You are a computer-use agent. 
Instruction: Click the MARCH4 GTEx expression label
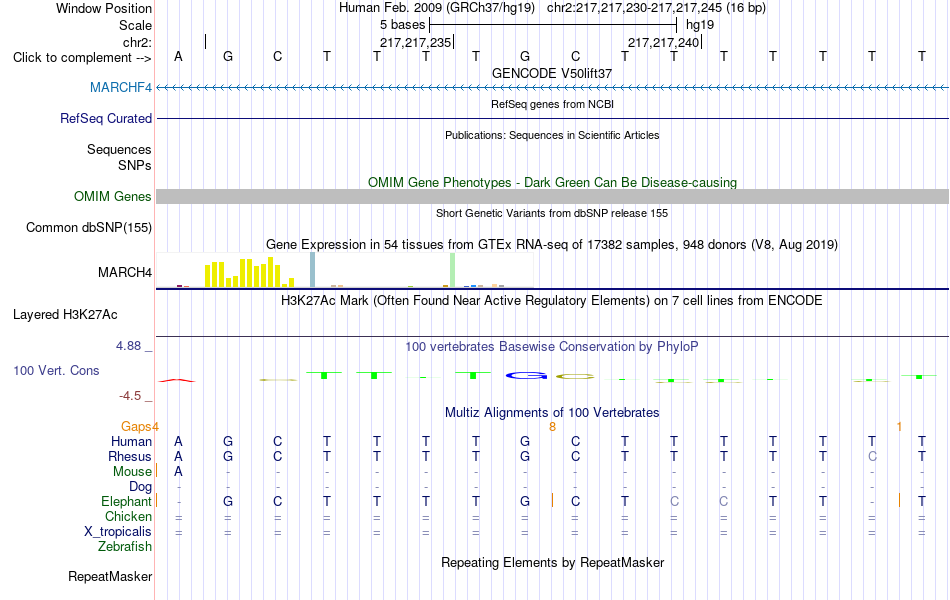click(125, 272)
